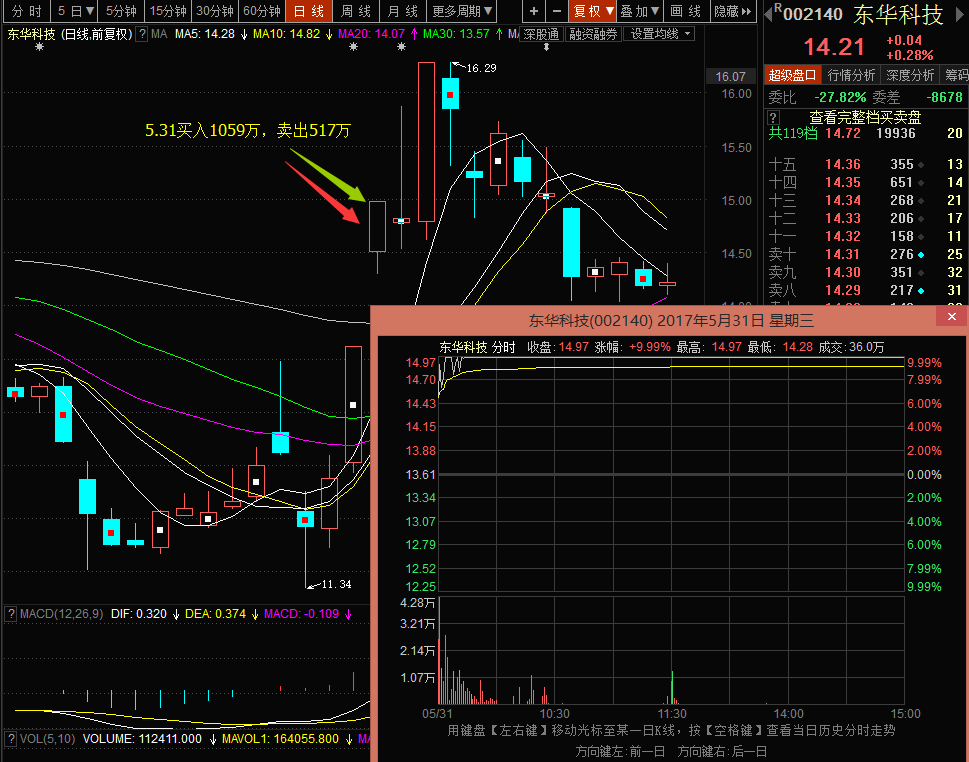Open the 5日 period dropdown
The width and height of the screenshot is (969, 762).
click(x=75, y=11)
